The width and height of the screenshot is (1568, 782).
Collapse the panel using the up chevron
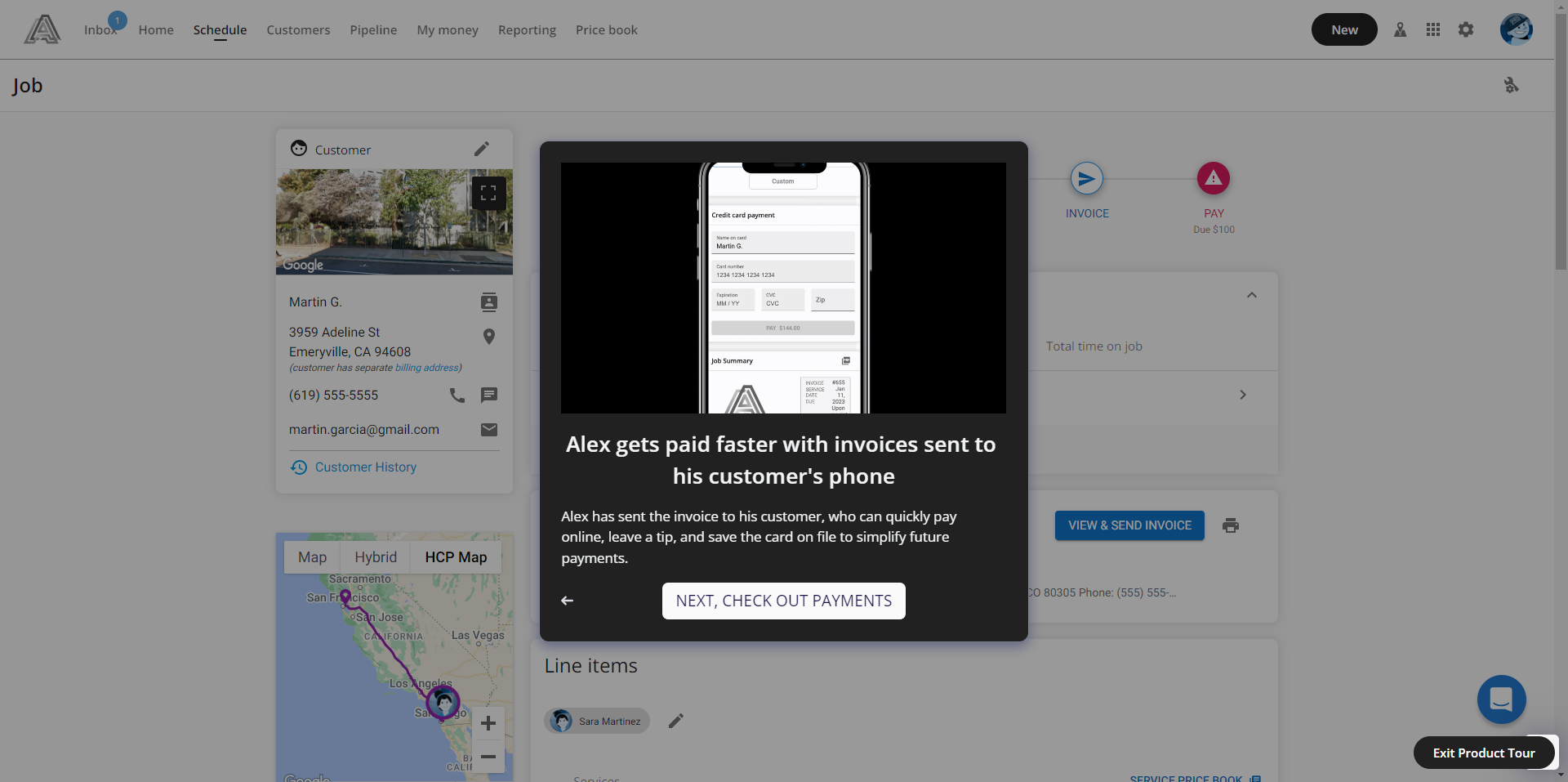[1251, 295]
